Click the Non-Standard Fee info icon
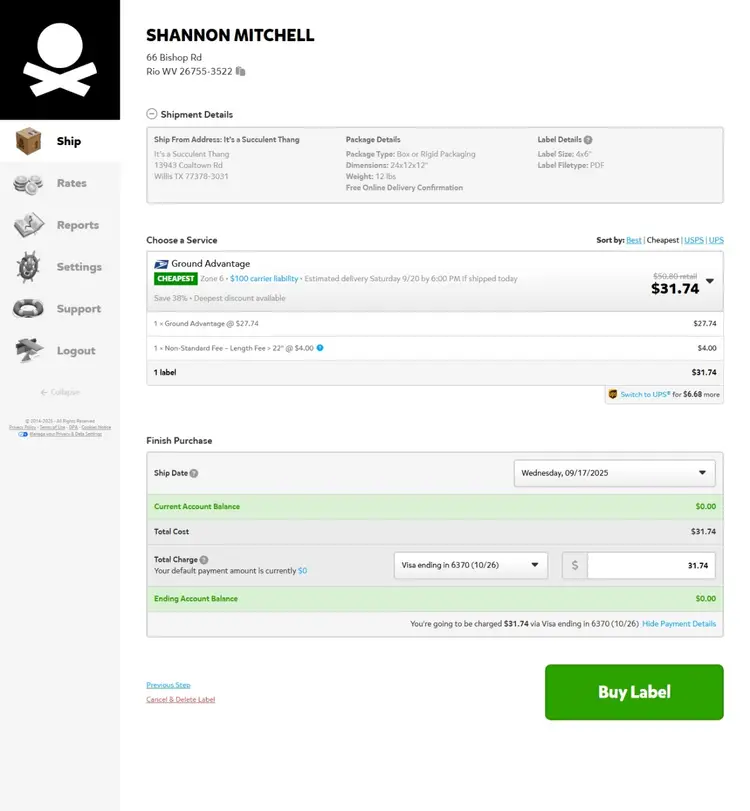Image resolution: width=750 pixels, height=811 pixels. point(320,348)
